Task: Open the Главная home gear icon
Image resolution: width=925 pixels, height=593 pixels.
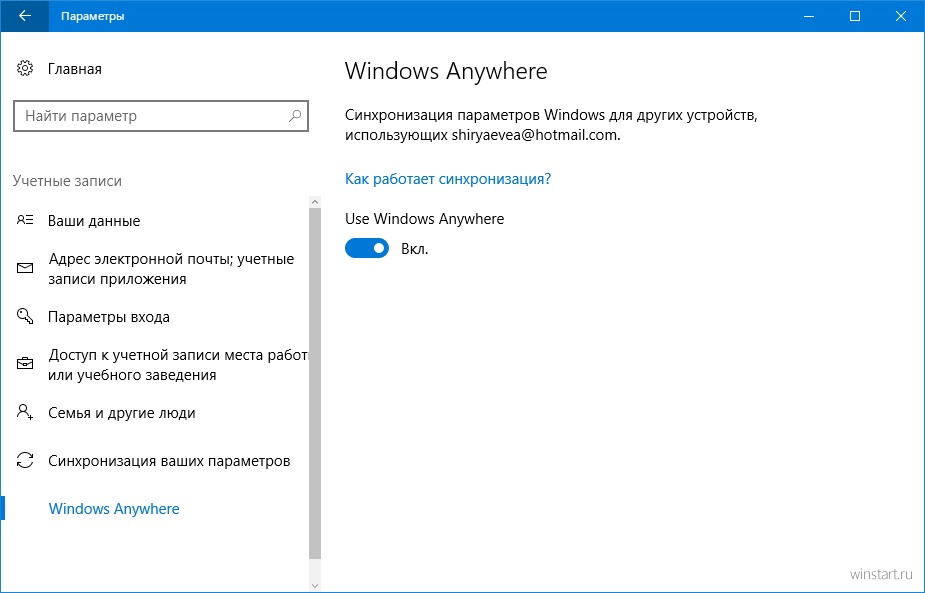Action: [x=25, y=68]
